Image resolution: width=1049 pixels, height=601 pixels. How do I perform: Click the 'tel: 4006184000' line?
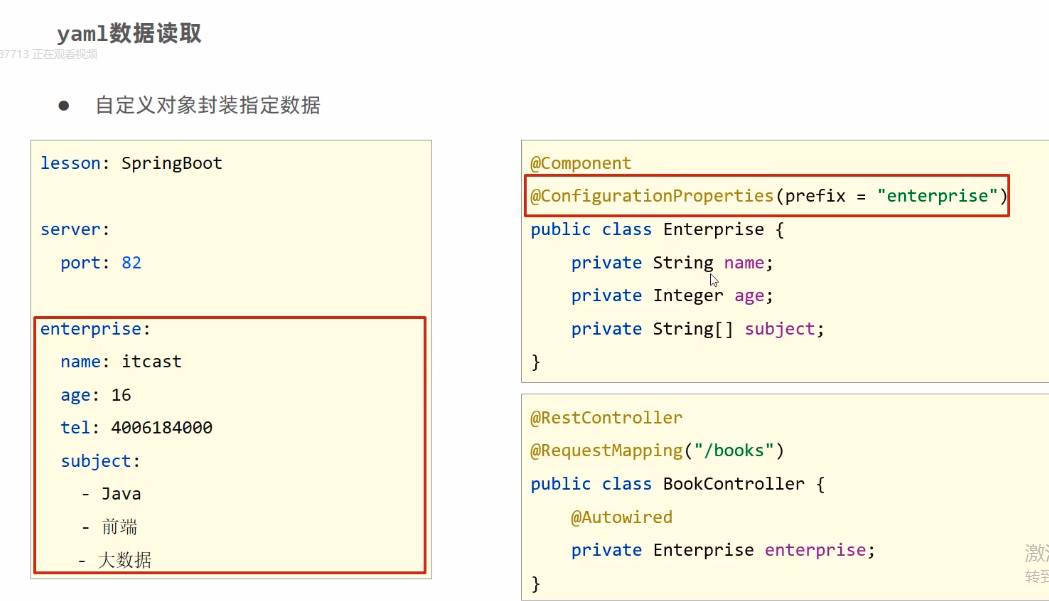click(x=136, y=428)
